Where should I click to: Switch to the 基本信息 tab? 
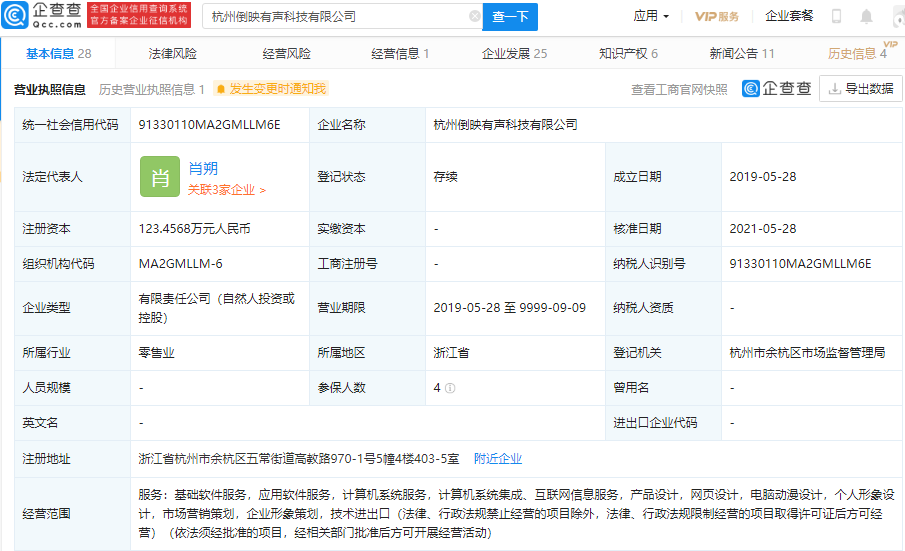[58, 54]
